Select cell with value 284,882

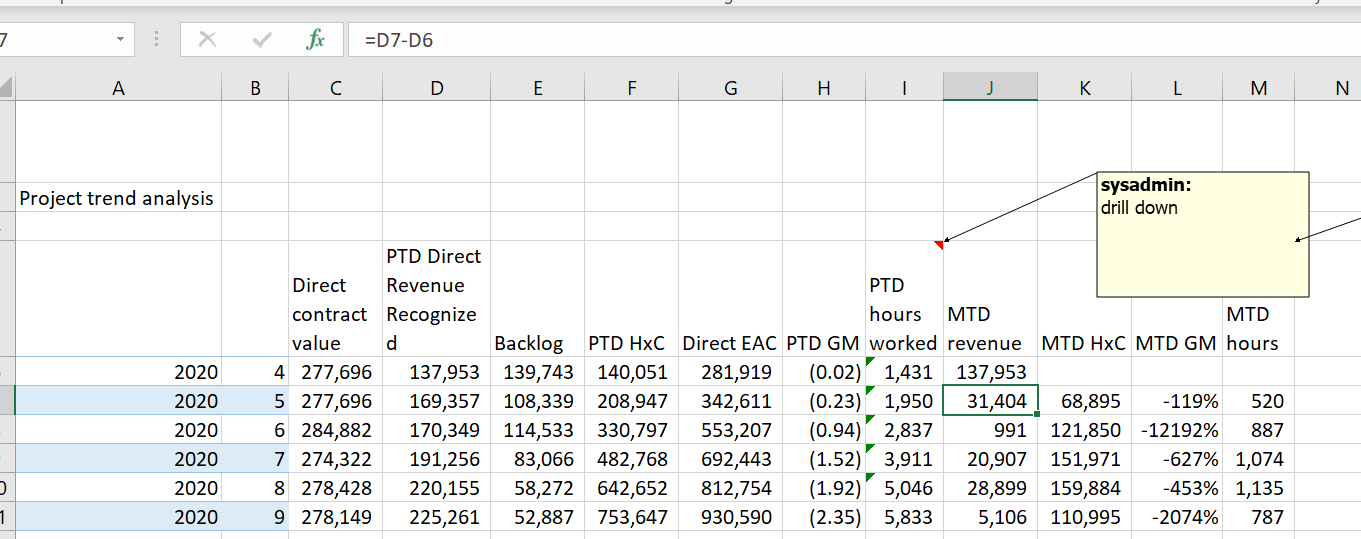[335, 429]
